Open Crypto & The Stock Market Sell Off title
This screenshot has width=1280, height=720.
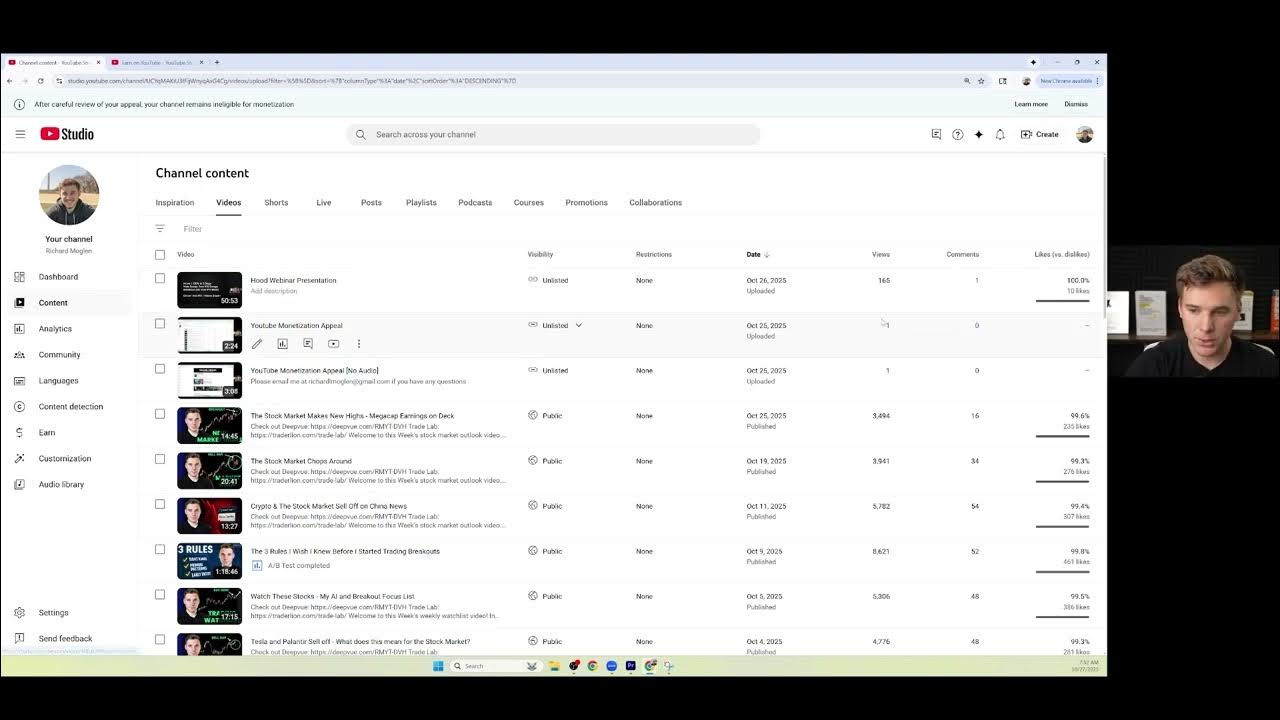tap(328, 507)
